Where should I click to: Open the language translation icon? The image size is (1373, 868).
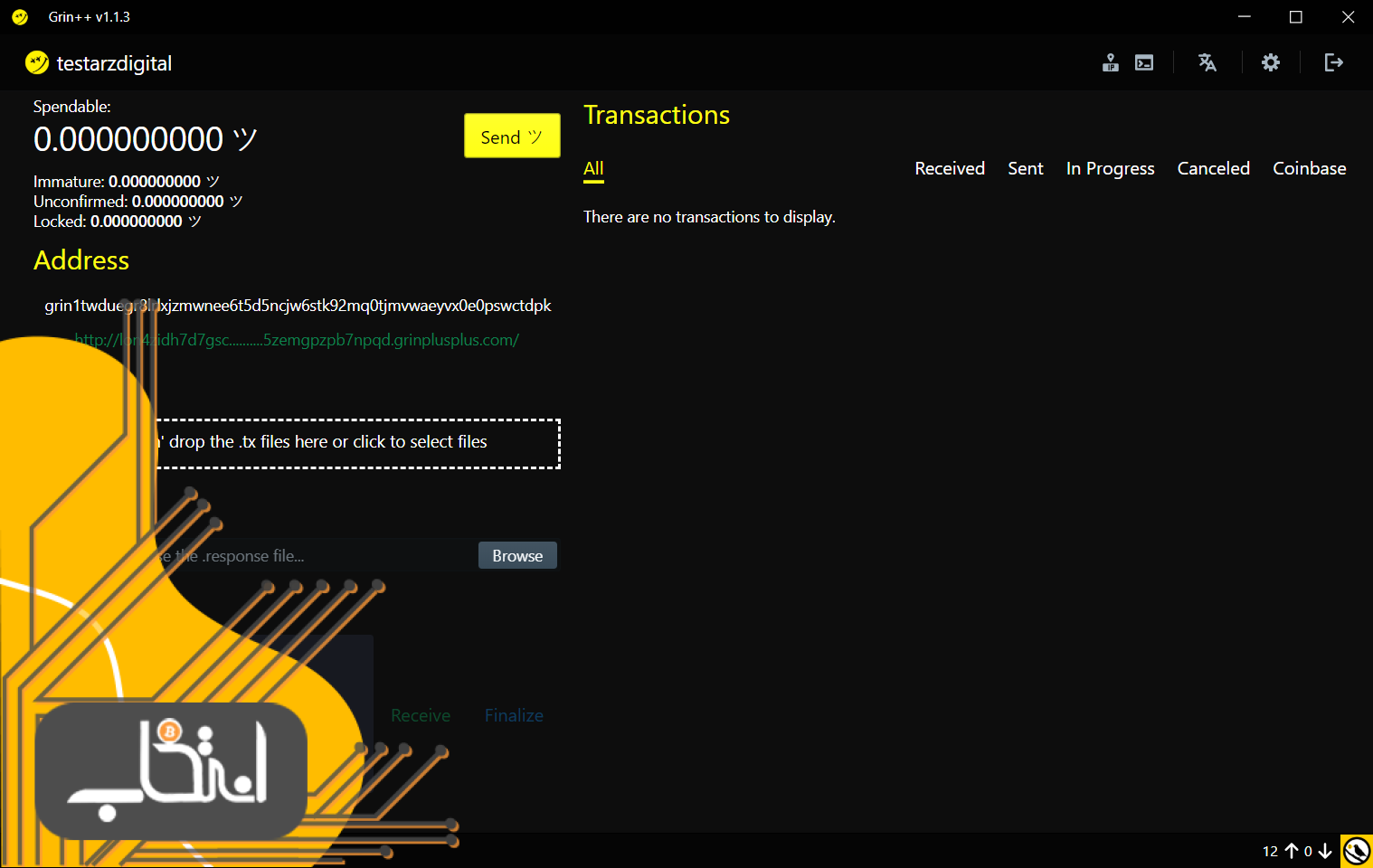(1207, 62)
